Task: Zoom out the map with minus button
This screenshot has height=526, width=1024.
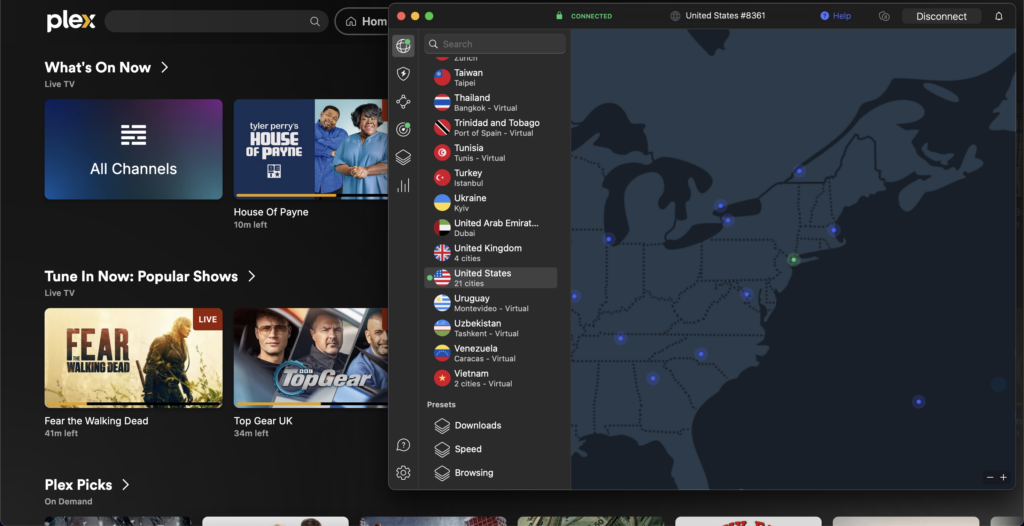Action: pyautogui.click(x=990, y=478)
